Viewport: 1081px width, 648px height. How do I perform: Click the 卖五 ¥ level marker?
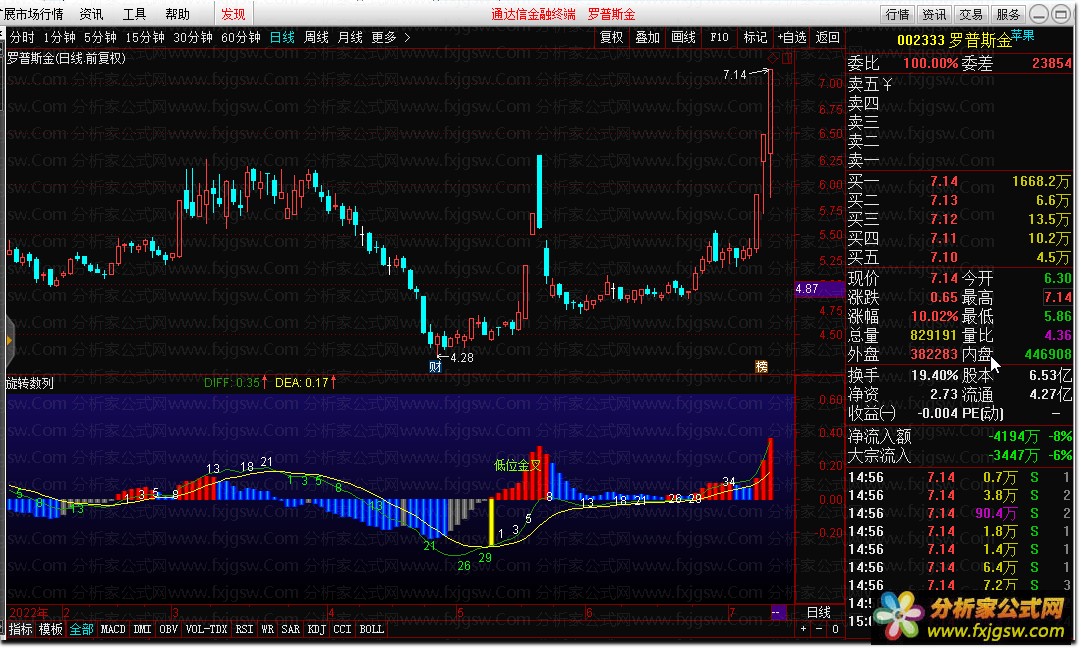pyautogui.click(x=870, y=84)
